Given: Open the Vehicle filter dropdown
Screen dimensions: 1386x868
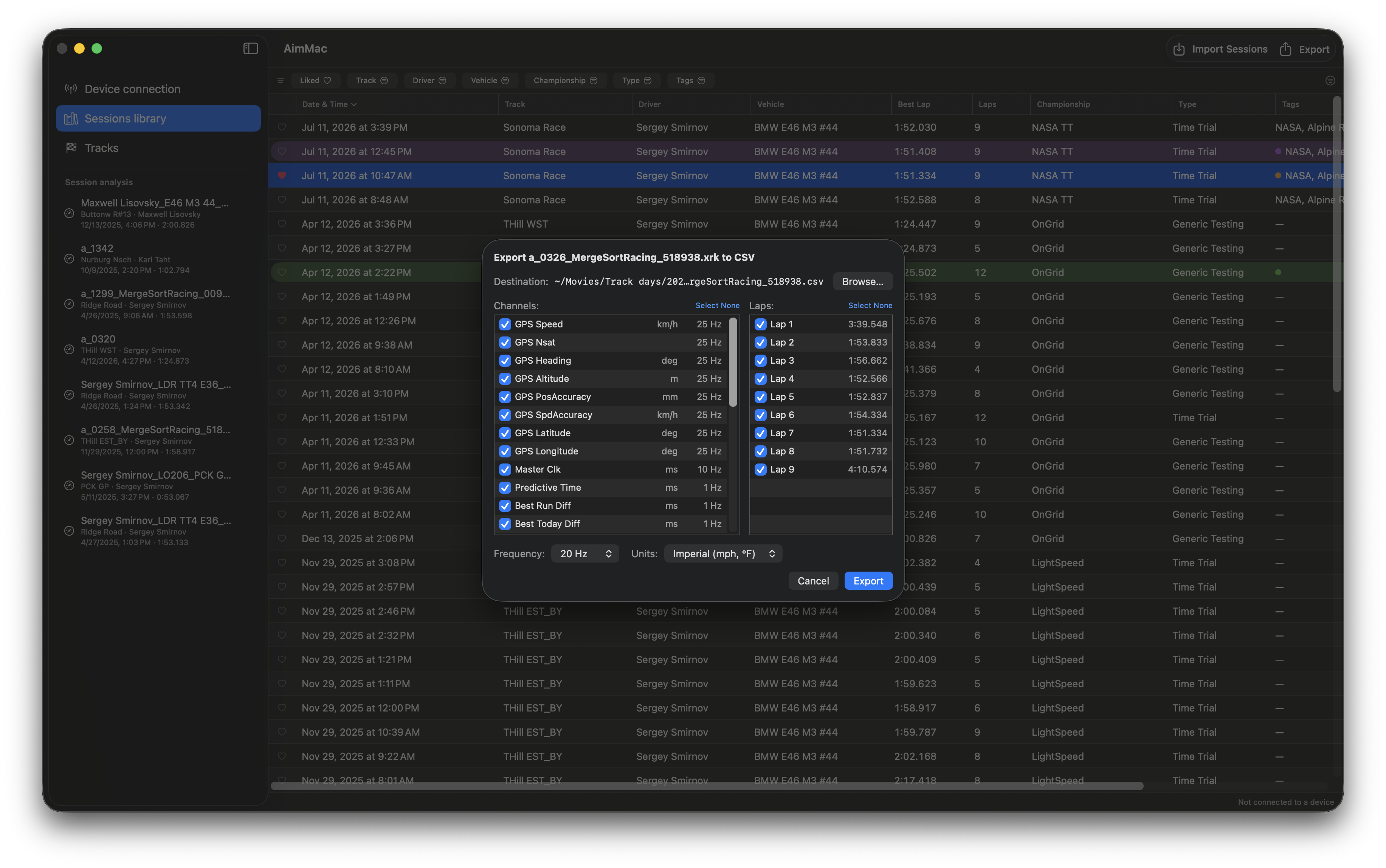Looking at the screenshot, I should coord(490,81).
